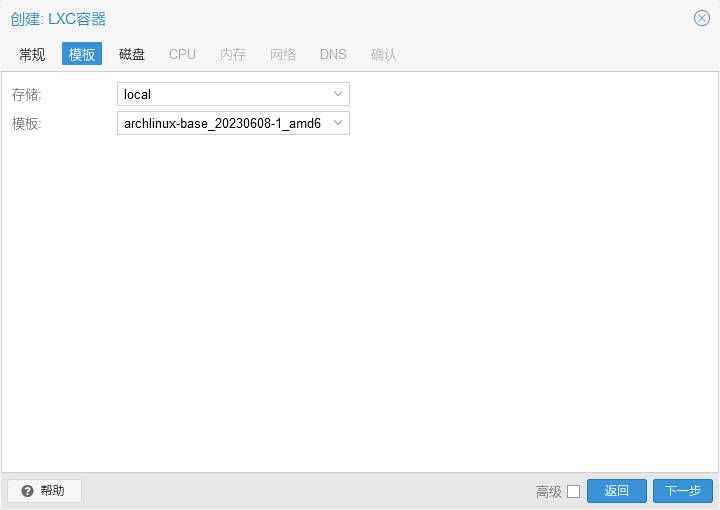Proceed with the 下一步 button

point(682,491)
